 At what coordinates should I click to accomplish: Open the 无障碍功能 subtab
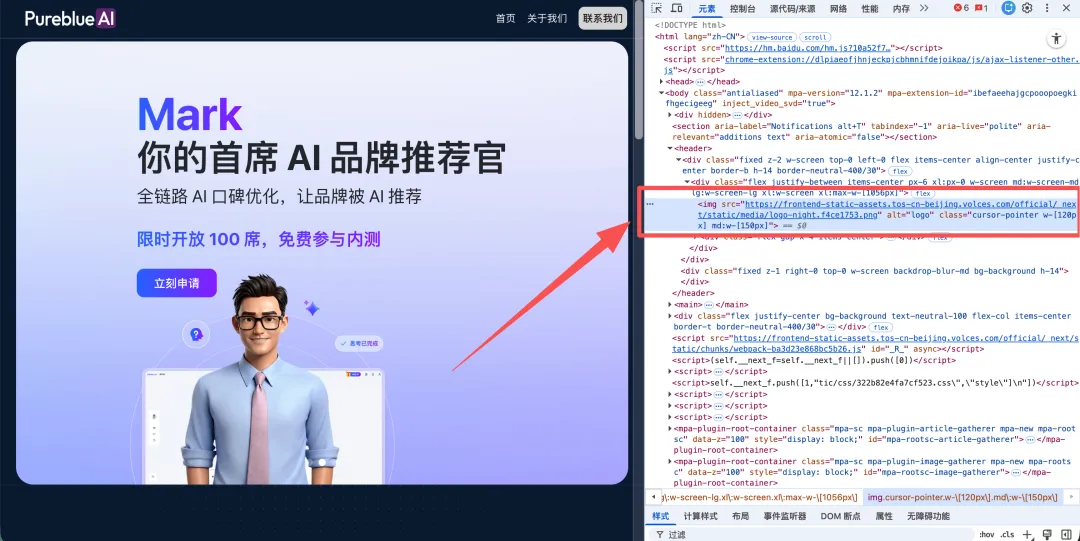click(x=928, y=516)
